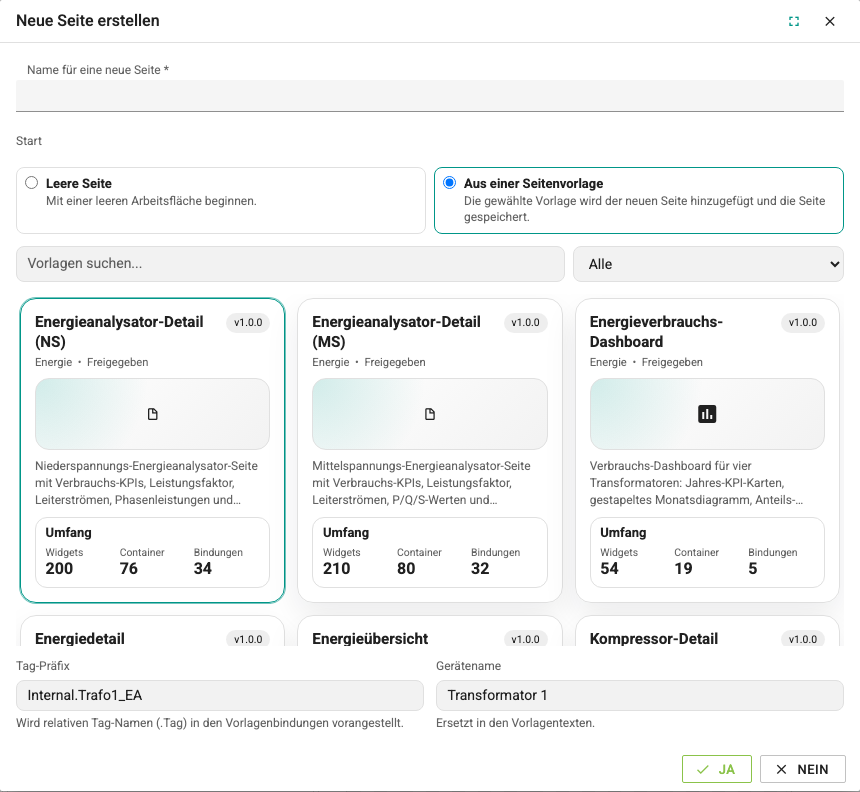Select the Aus einer Seitenvorlage radio option
Viewport: 860px width, 792px height.
(x=449, y=183)
